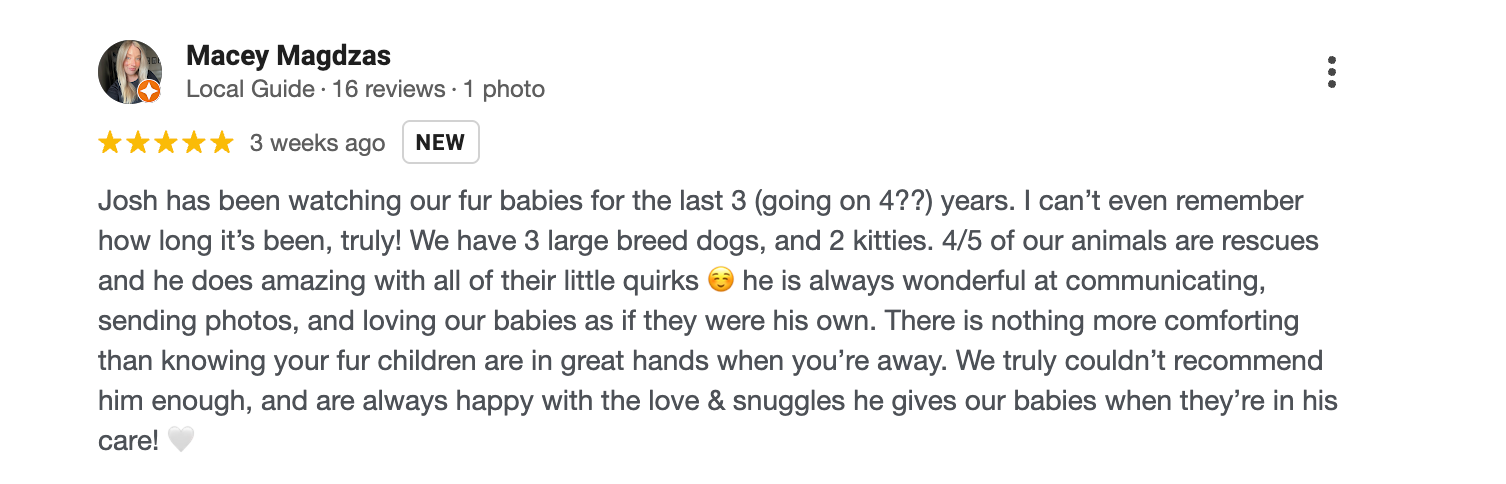This screenshot has height=484, width=1506.
Task: Click the Local Guide label under name
Action: 250,89
